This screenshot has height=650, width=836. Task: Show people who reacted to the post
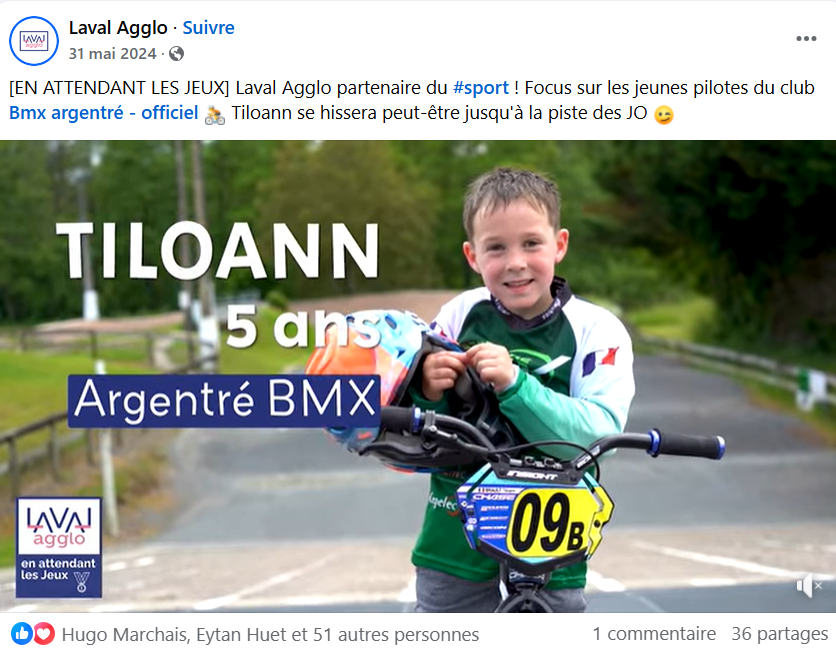[x=270, y=635]
